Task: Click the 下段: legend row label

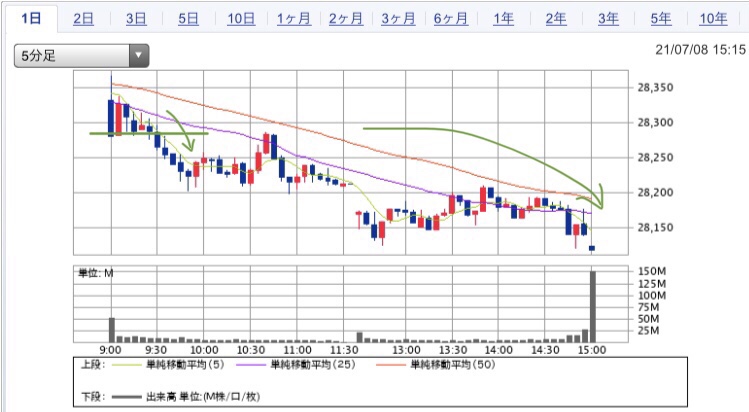Action: [x=93, y=397]
